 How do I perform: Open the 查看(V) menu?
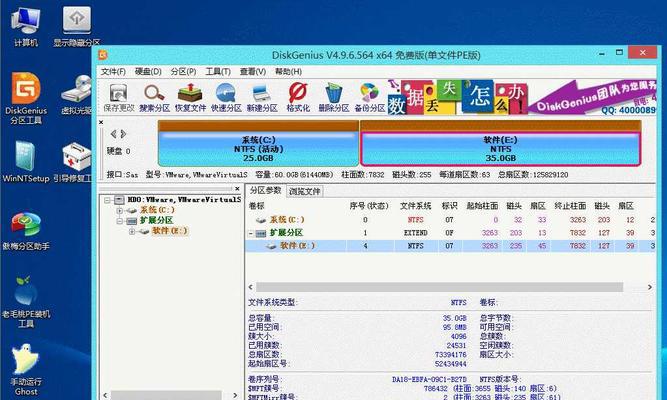click(x=253, y=71)
